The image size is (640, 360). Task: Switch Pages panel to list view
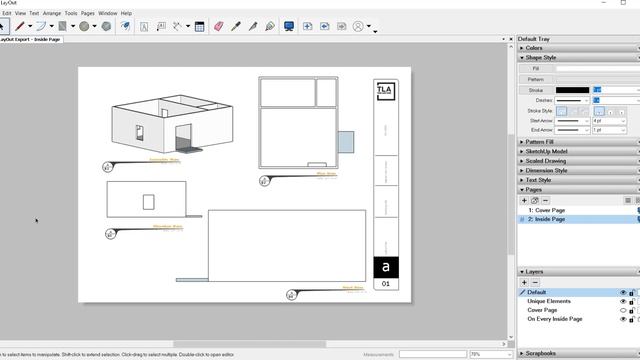(x=628, y=200)
